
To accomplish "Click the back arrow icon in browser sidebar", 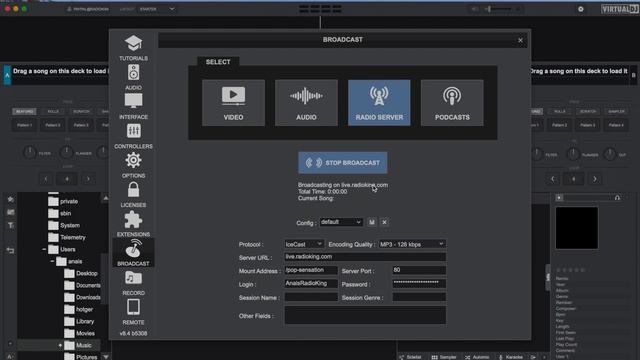I will click(11, 251).
